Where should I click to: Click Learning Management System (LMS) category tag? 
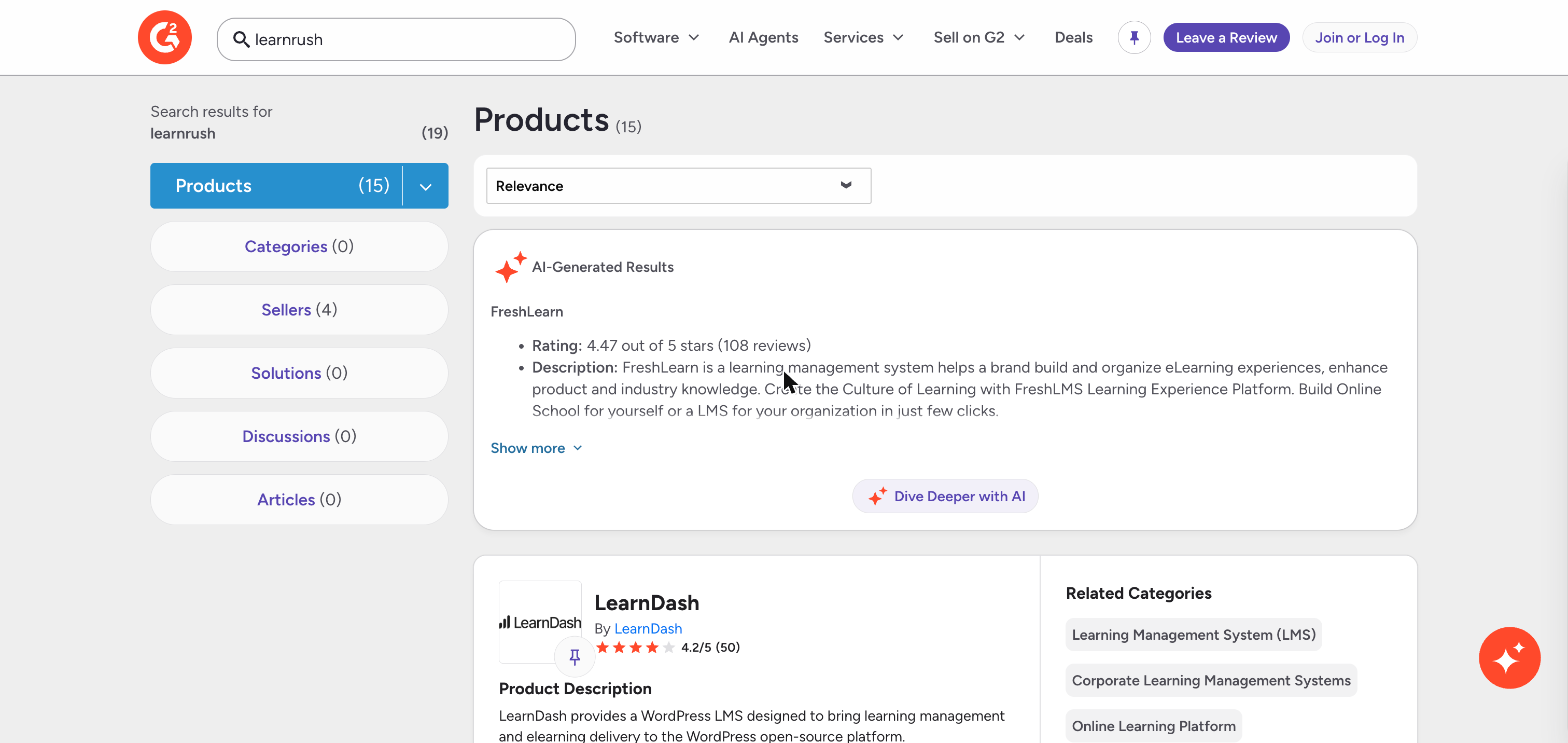[1193, 635]
